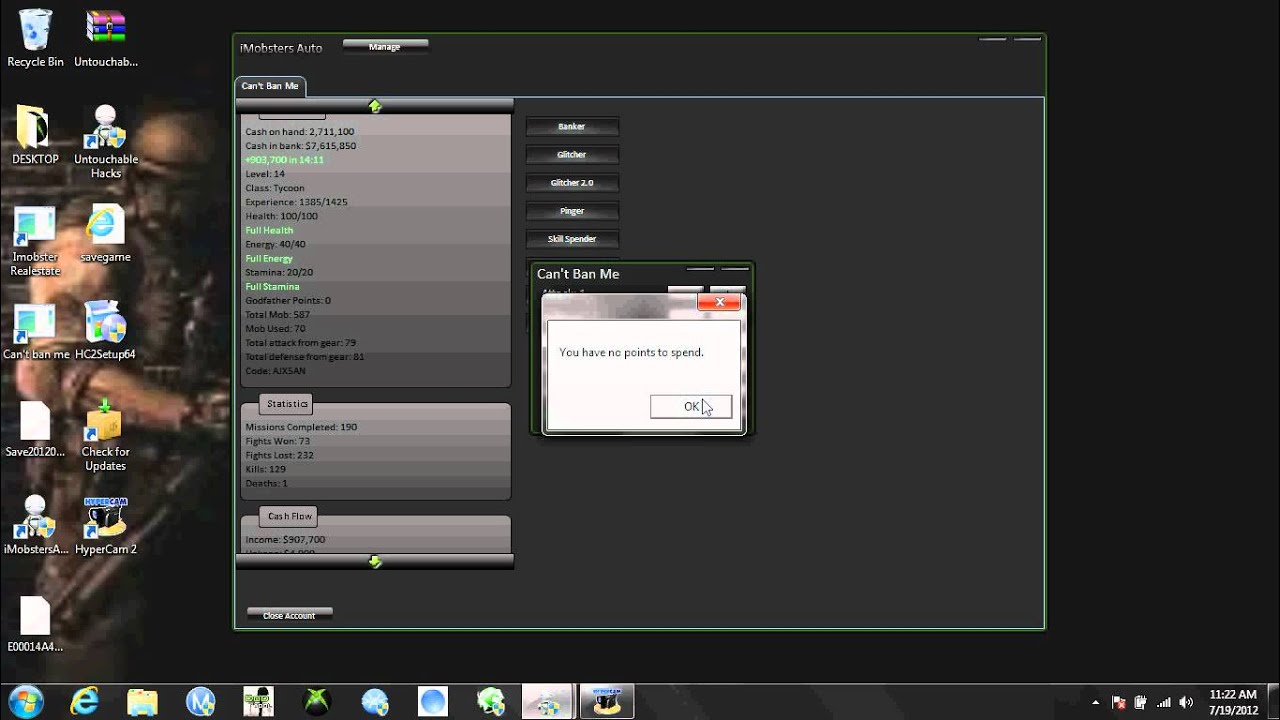The width and height of the screenshot is (1280, 720).
Task: Switch to HyperCam in the taskbar
Action: pos(606,701)
